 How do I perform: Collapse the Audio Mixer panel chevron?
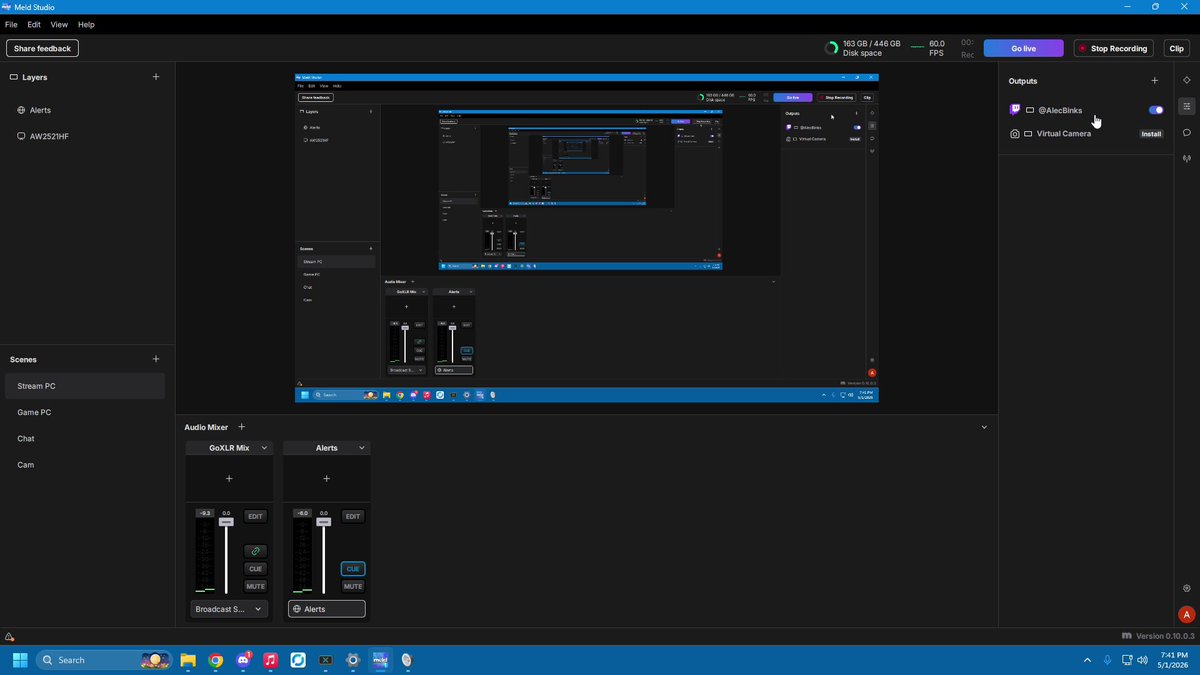[x=984, y=427]
